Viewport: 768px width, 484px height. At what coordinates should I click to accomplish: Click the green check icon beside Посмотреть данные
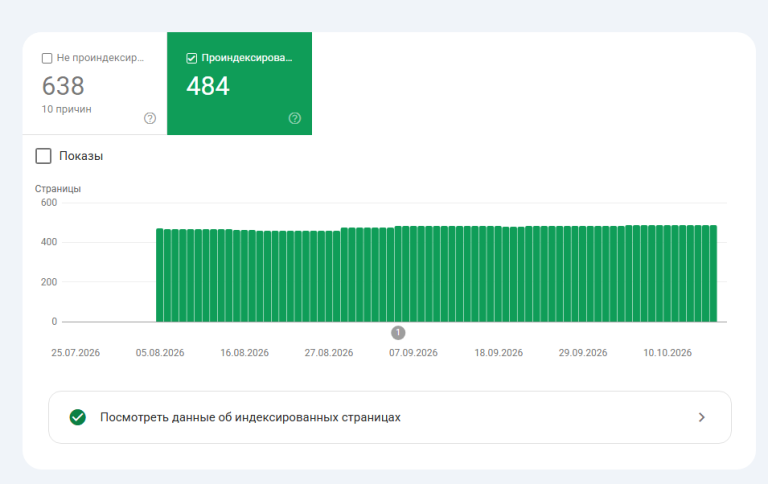(x=77, y=417)
